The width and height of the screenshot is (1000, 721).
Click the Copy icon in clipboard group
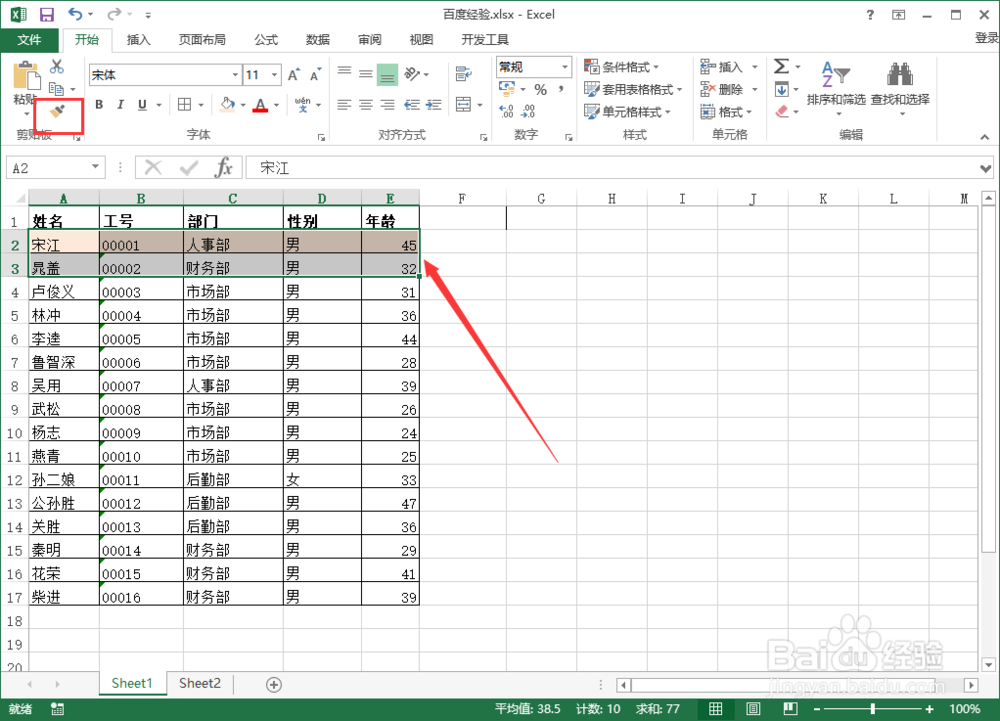click(x=57, y=89)
